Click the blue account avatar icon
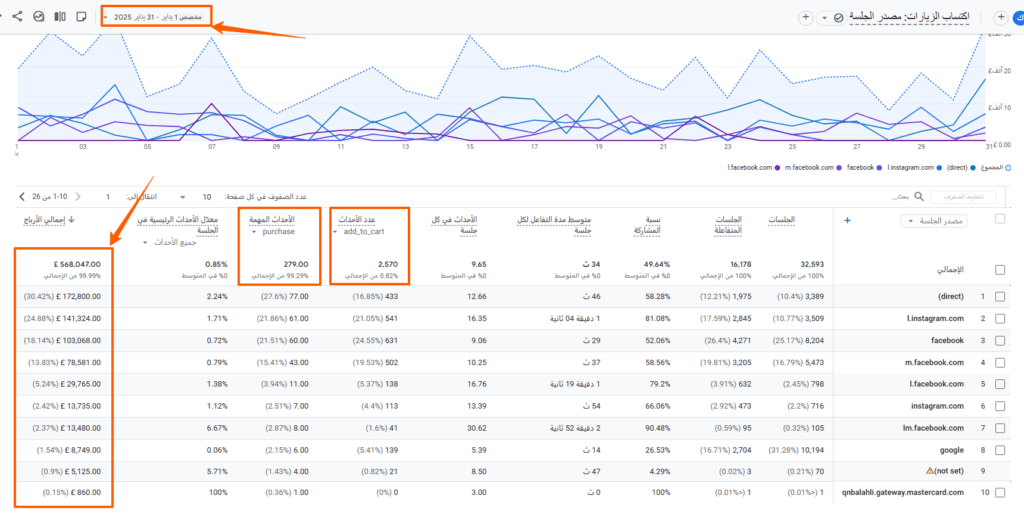The width and height of the screenshot is (1024, 514). 1019,18
